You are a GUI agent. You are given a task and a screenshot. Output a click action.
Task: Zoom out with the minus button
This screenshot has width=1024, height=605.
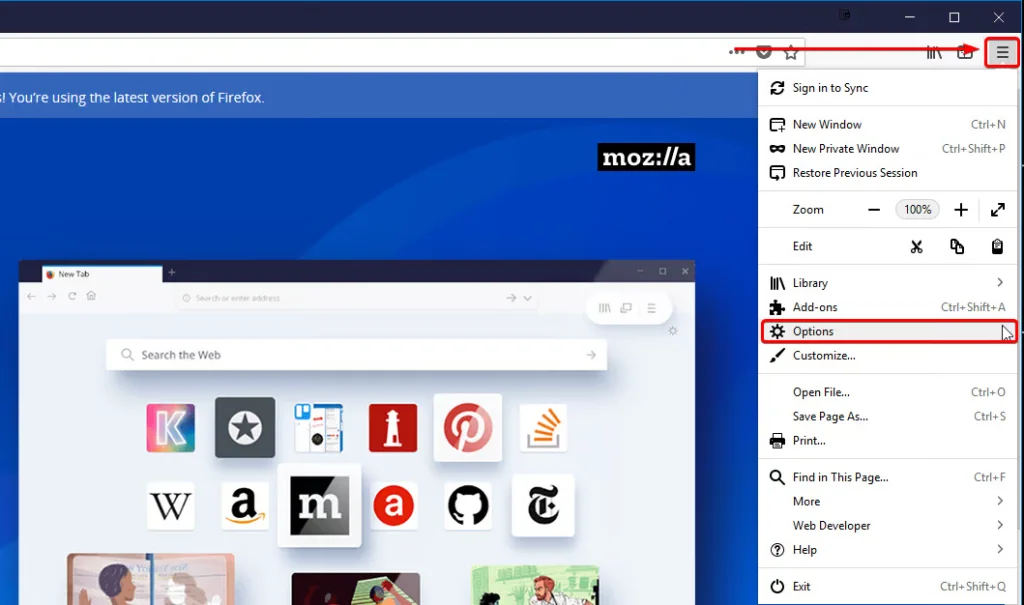(874, 210)
